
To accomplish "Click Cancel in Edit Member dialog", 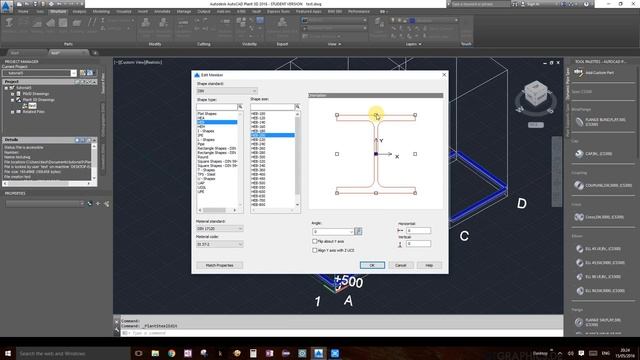I will [400, 265].
